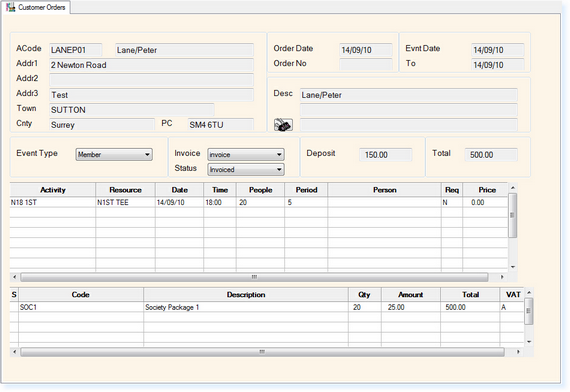The width and height of the screenshot is (570, 392).
Task: Click the Description column header
Action: 246,295
